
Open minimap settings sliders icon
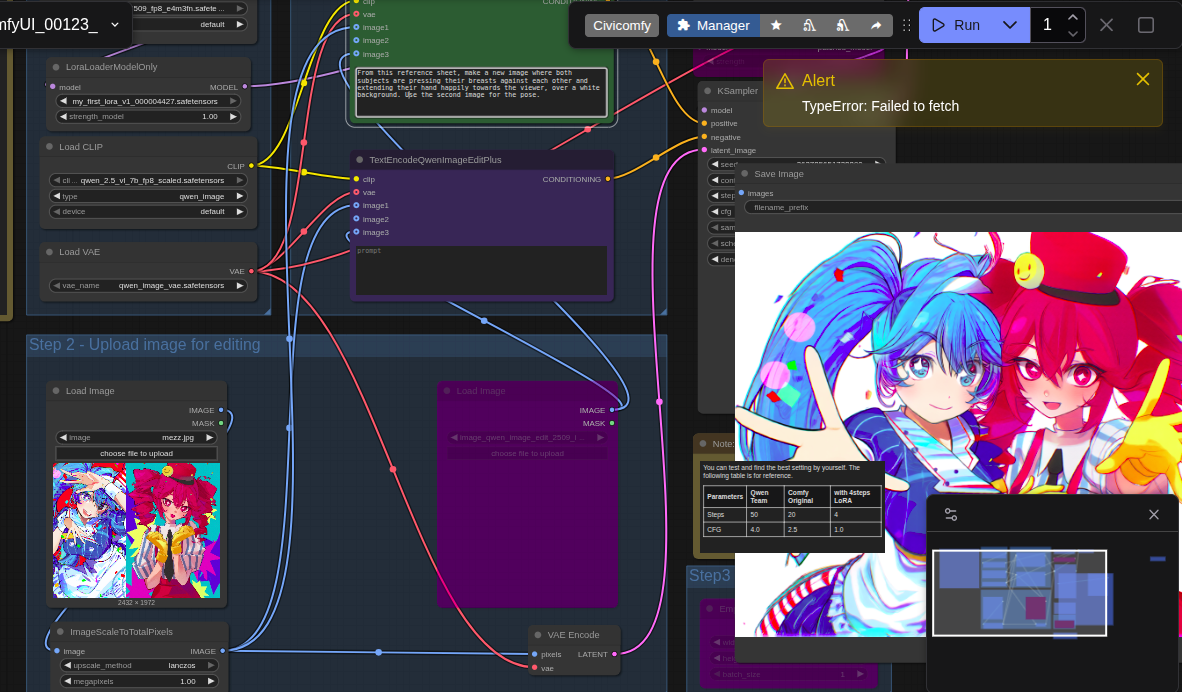(x=951, y=514)
